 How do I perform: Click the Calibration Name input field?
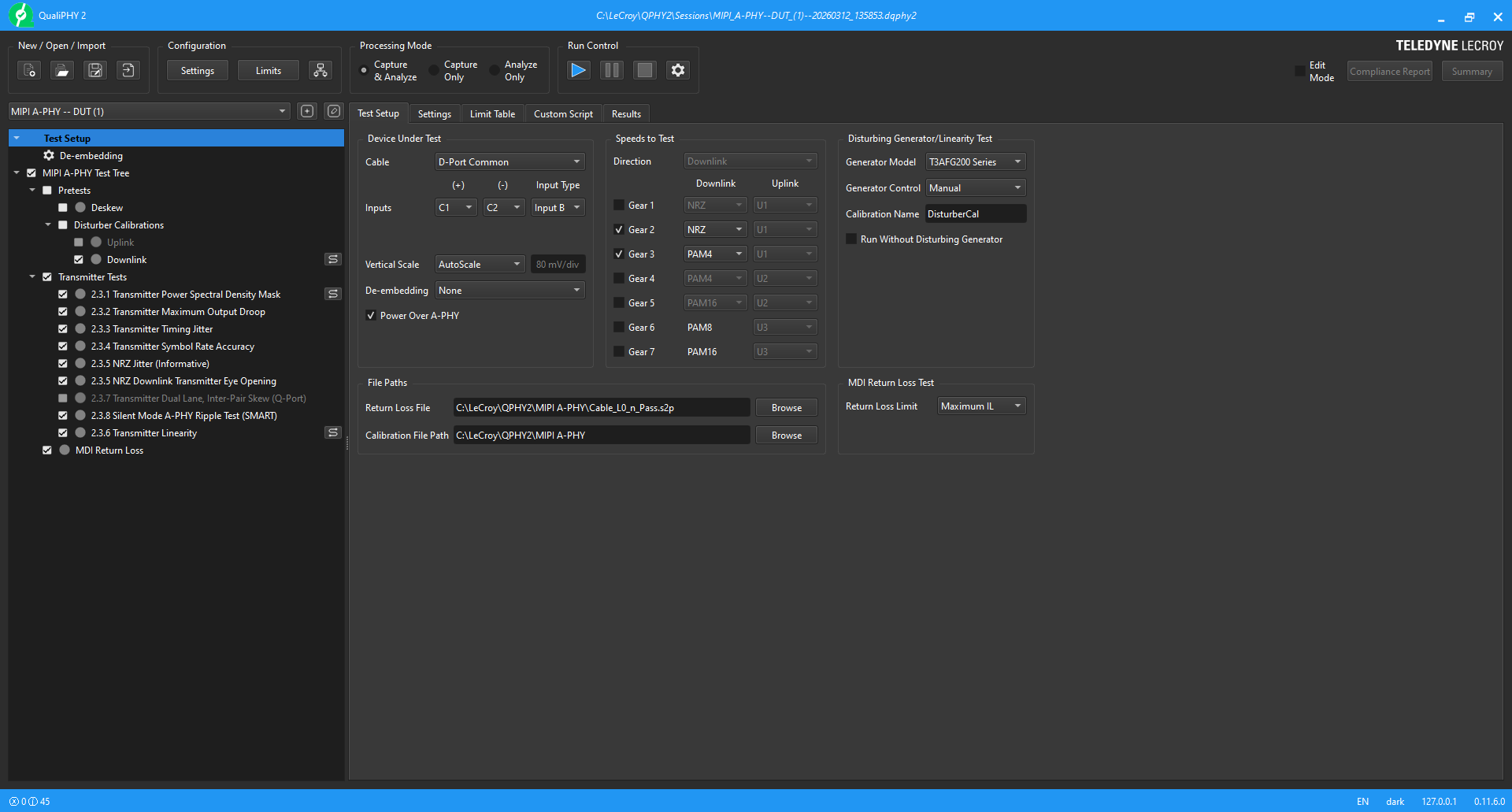coord(975,214)
